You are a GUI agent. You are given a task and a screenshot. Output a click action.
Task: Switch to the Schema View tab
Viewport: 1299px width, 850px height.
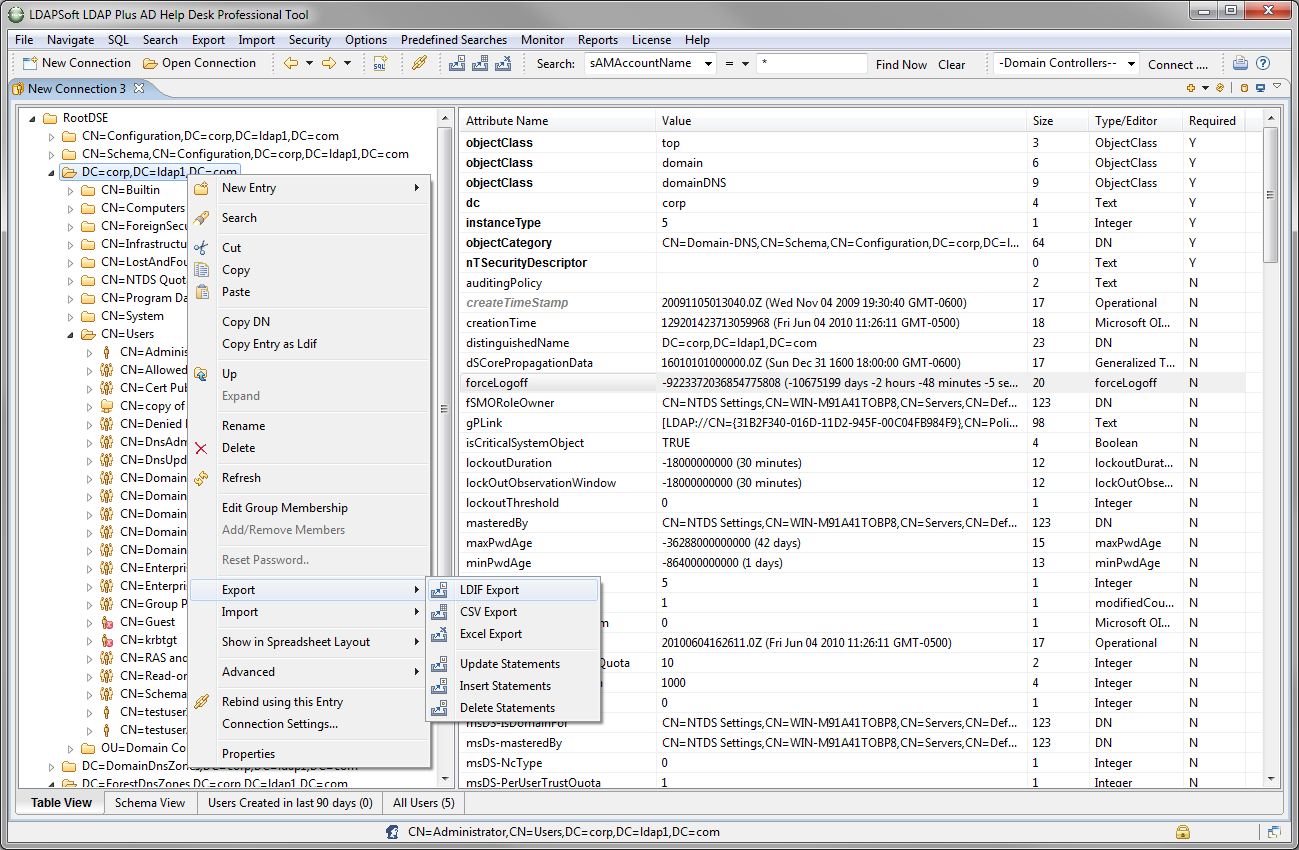[149, 803]
